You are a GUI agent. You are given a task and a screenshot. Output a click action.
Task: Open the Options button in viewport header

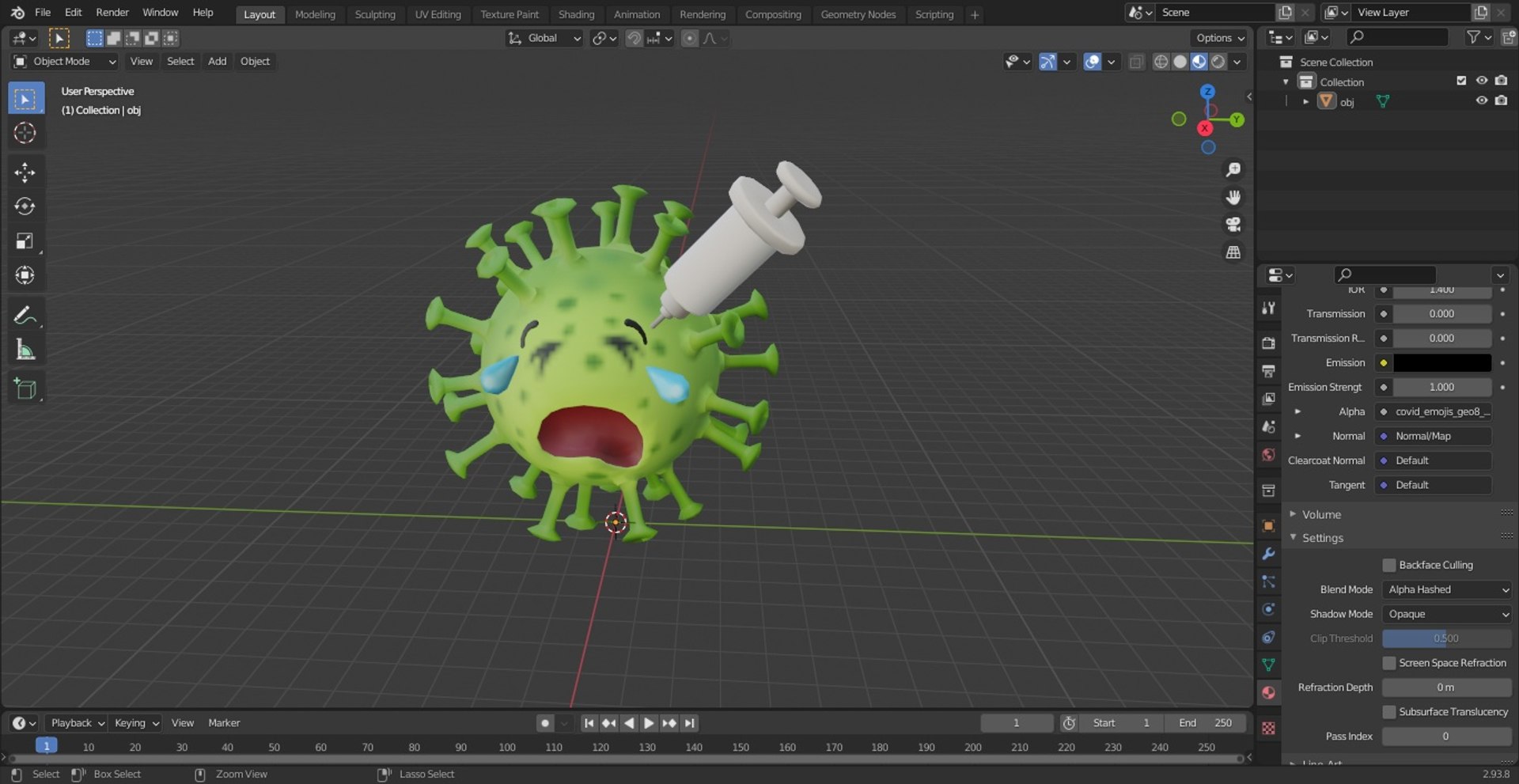(1219, 38)
